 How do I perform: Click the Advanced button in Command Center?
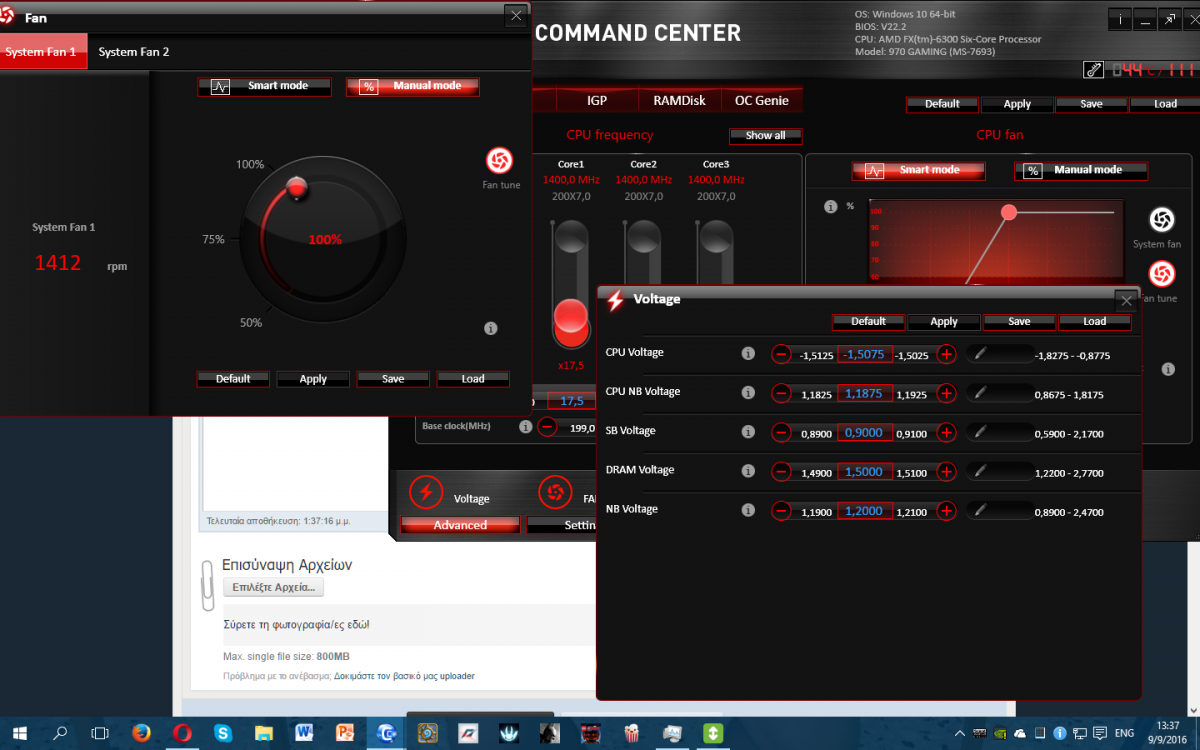click(460, 525)
